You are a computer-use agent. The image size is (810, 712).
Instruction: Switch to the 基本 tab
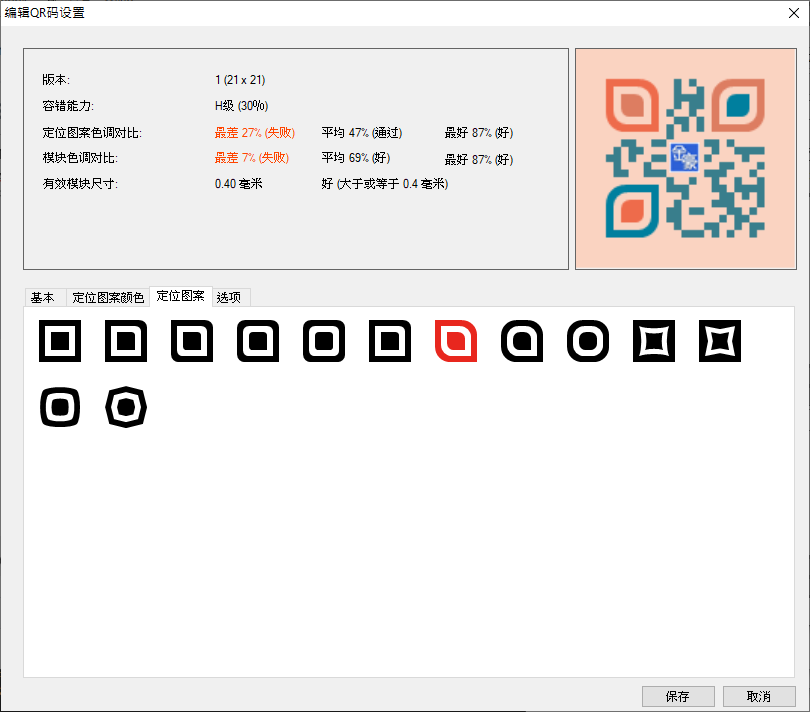click(43, 298)
